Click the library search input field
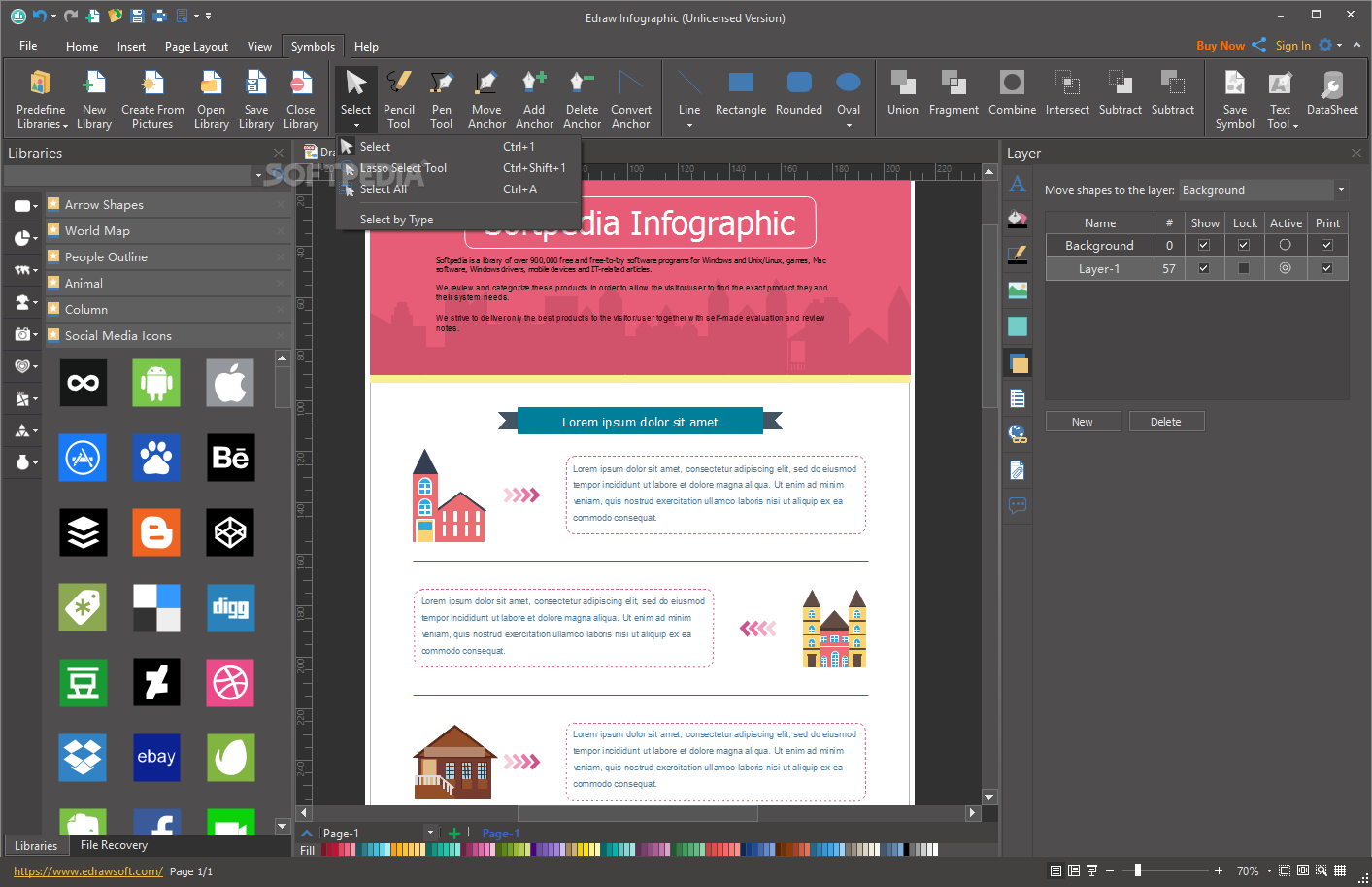 (128, 176)
